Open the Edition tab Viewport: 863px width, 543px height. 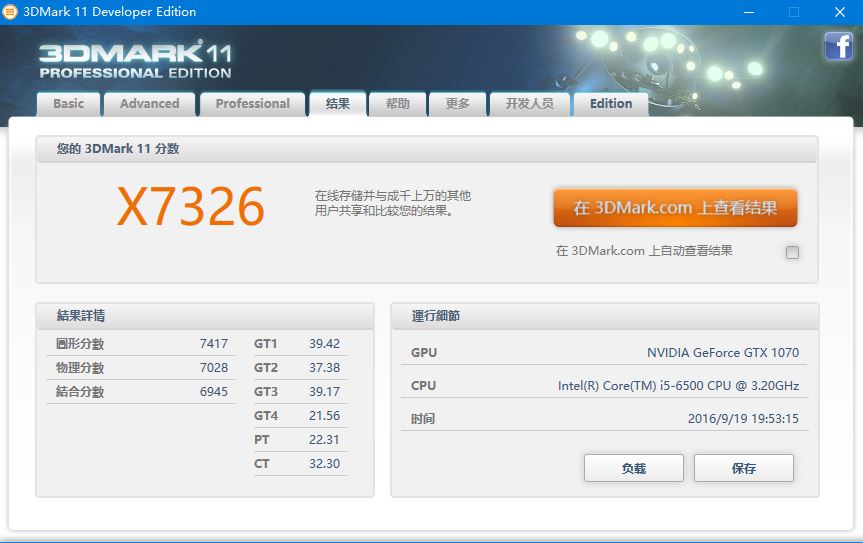click(611, 103)
